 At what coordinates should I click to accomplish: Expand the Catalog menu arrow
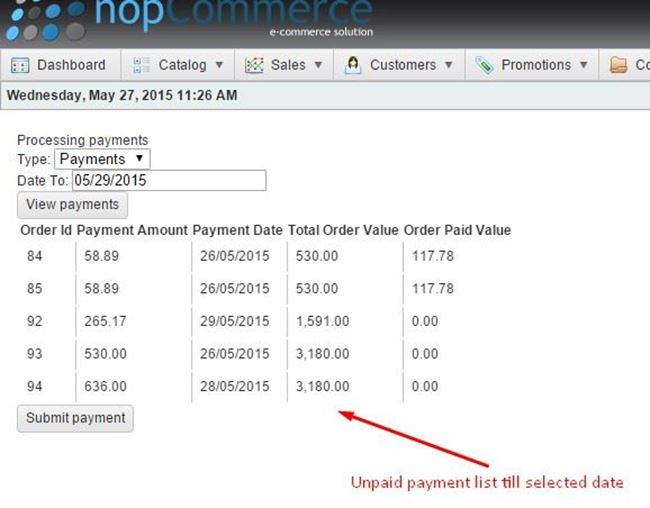point(219,65)
